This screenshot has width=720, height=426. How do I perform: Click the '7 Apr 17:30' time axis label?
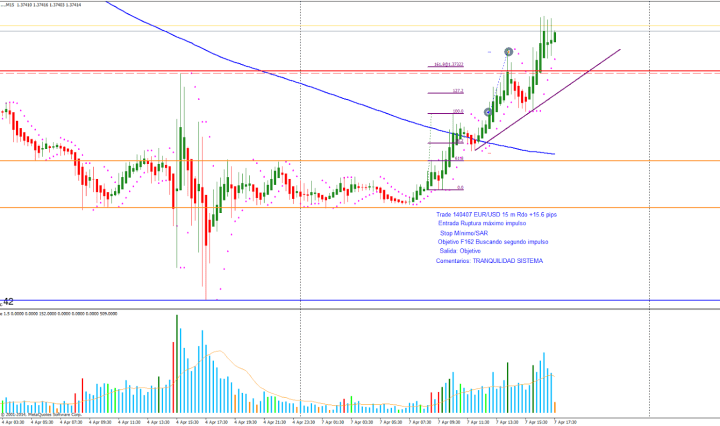[x=566, y=421]
